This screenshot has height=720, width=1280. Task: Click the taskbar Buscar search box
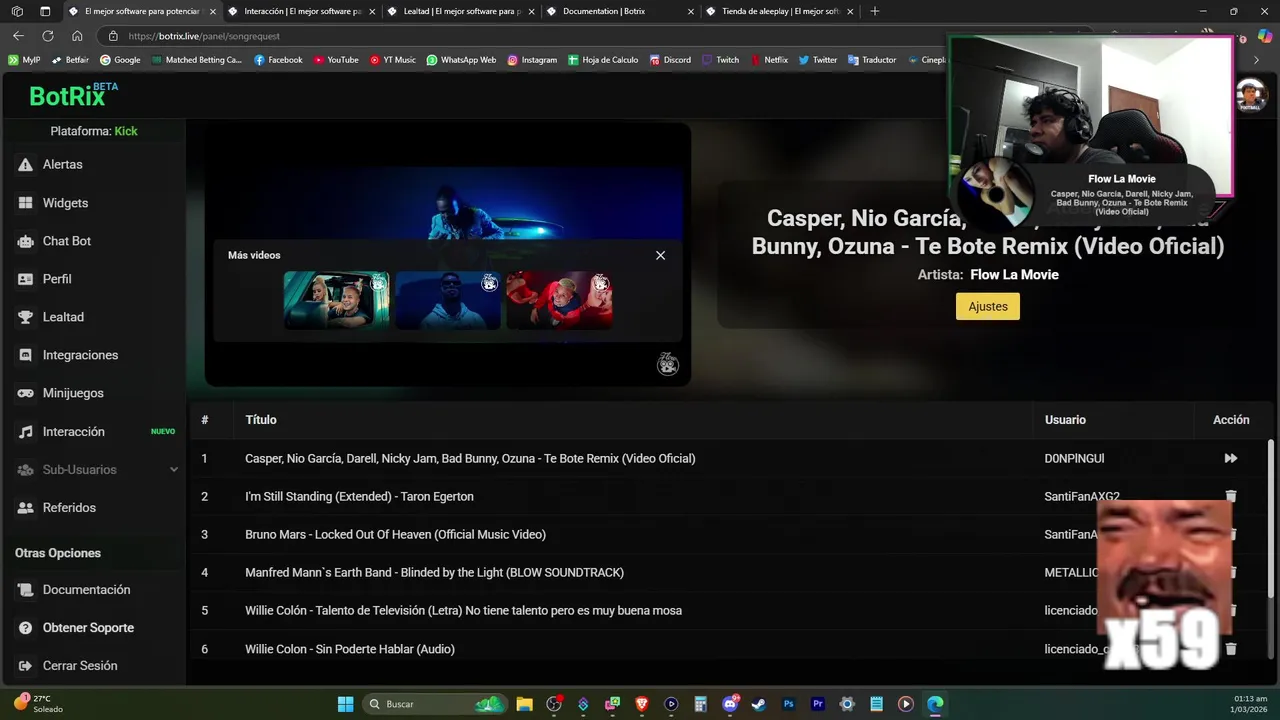click(x=435, y=704)
